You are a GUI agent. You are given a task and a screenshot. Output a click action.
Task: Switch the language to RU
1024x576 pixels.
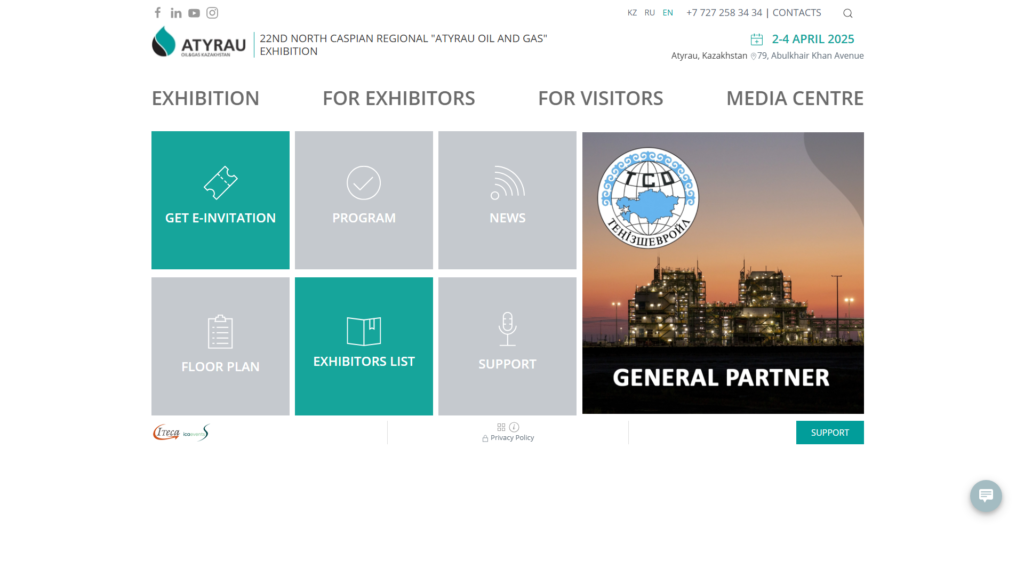649,13
